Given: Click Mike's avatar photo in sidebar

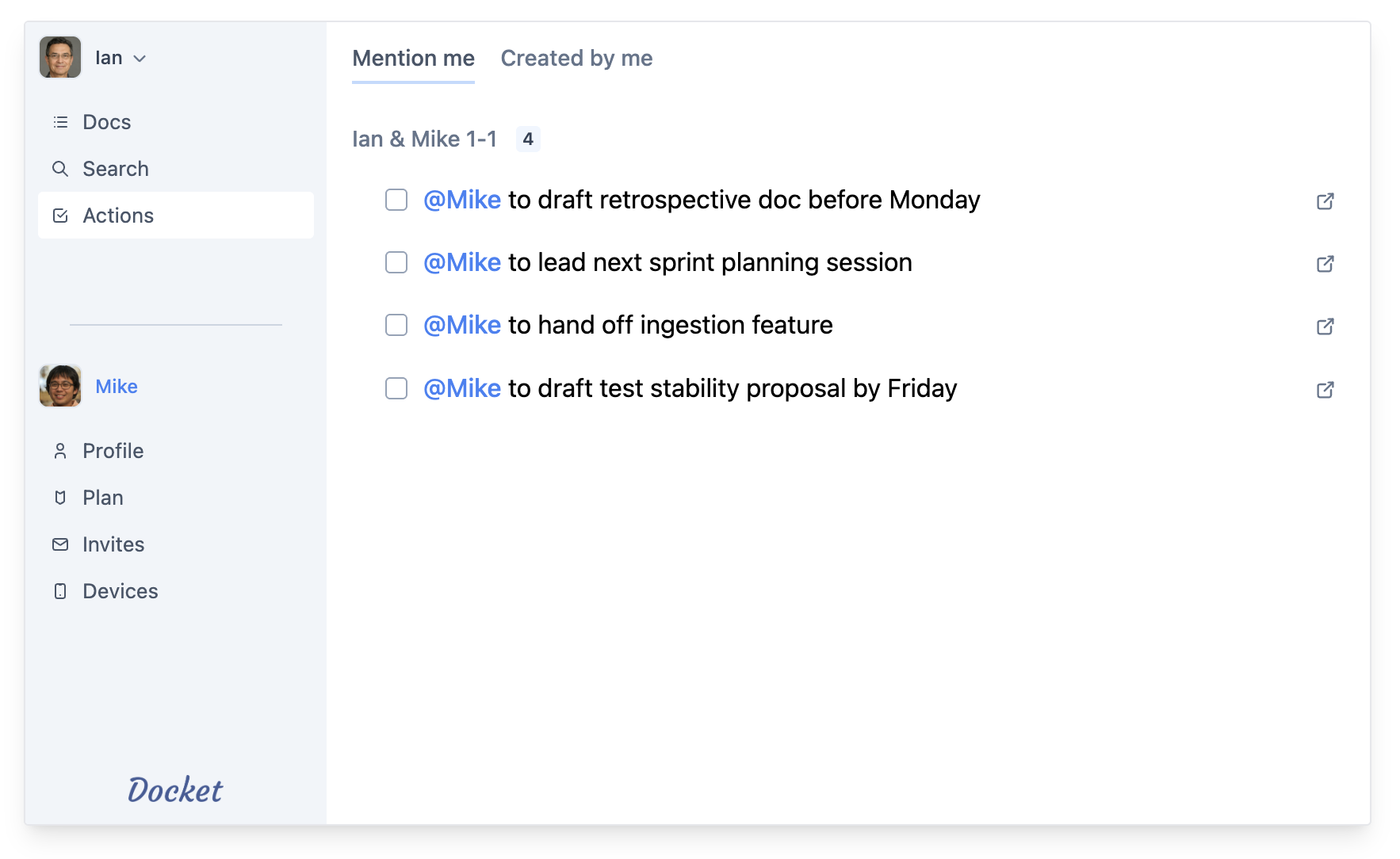Looking at the screenshot, I should [x=60, y=386].
